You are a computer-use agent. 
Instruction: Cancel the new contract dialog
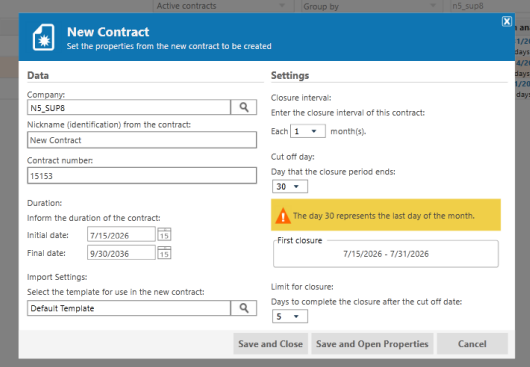click(472, 344)
